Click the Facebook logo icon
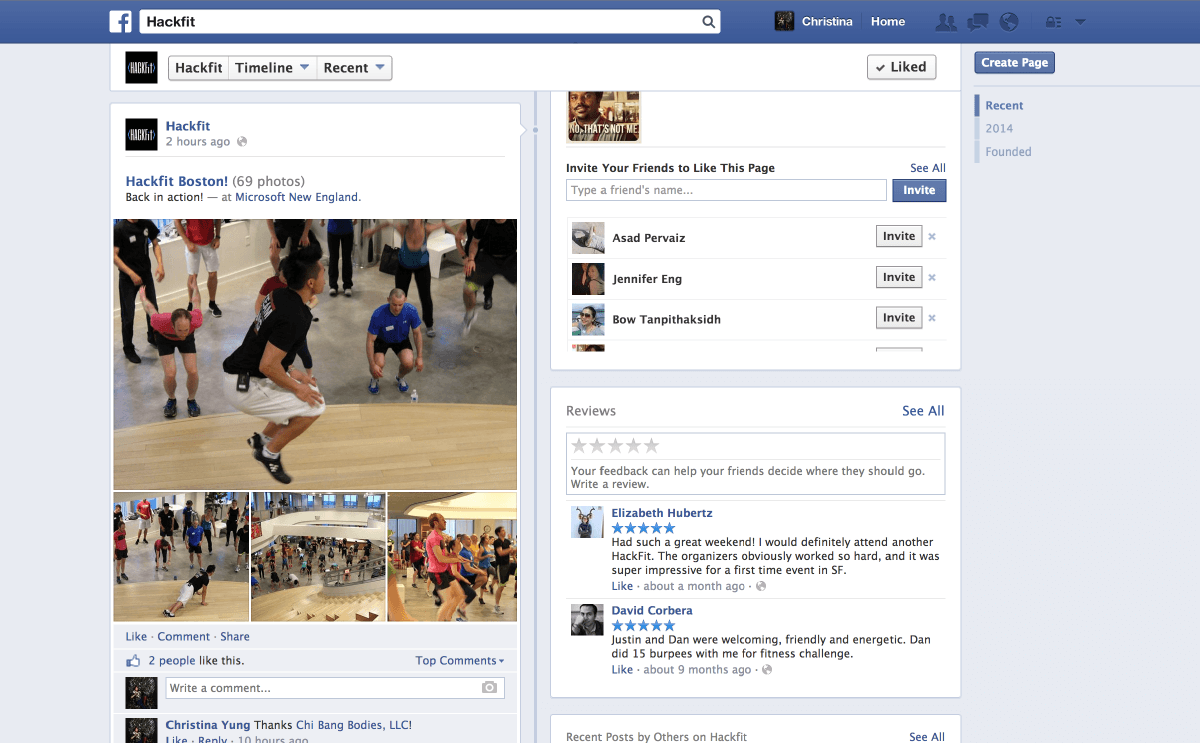1200x743 pixels. [121, 21]
